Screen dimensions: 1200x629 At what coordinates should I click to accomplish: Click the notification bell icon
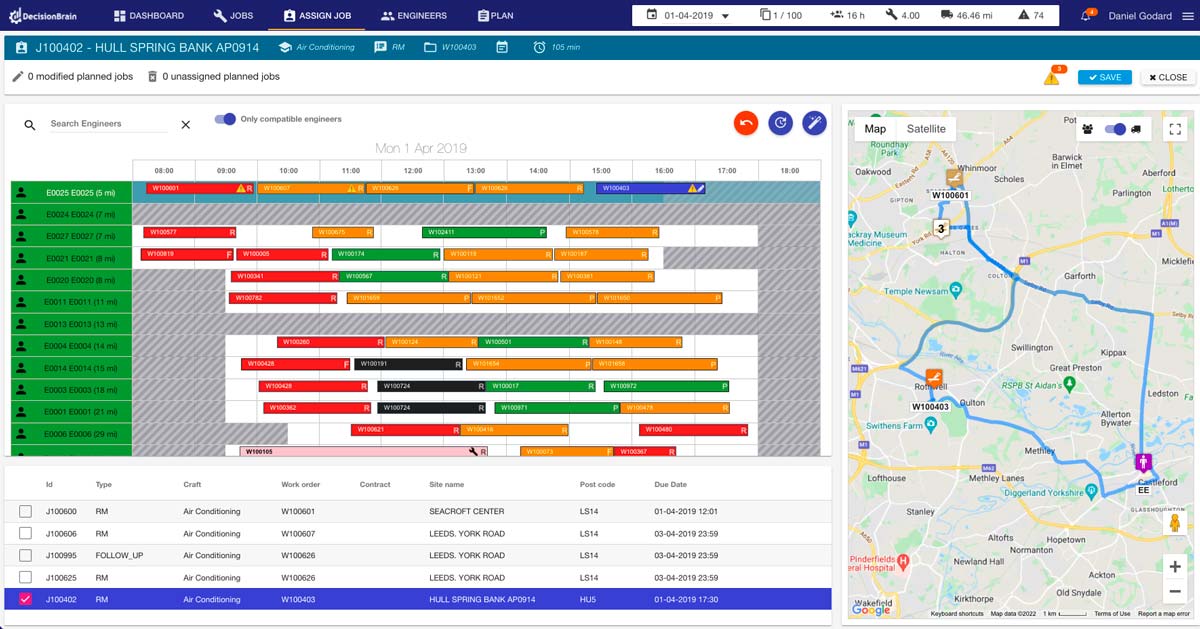click(1088, 16)
